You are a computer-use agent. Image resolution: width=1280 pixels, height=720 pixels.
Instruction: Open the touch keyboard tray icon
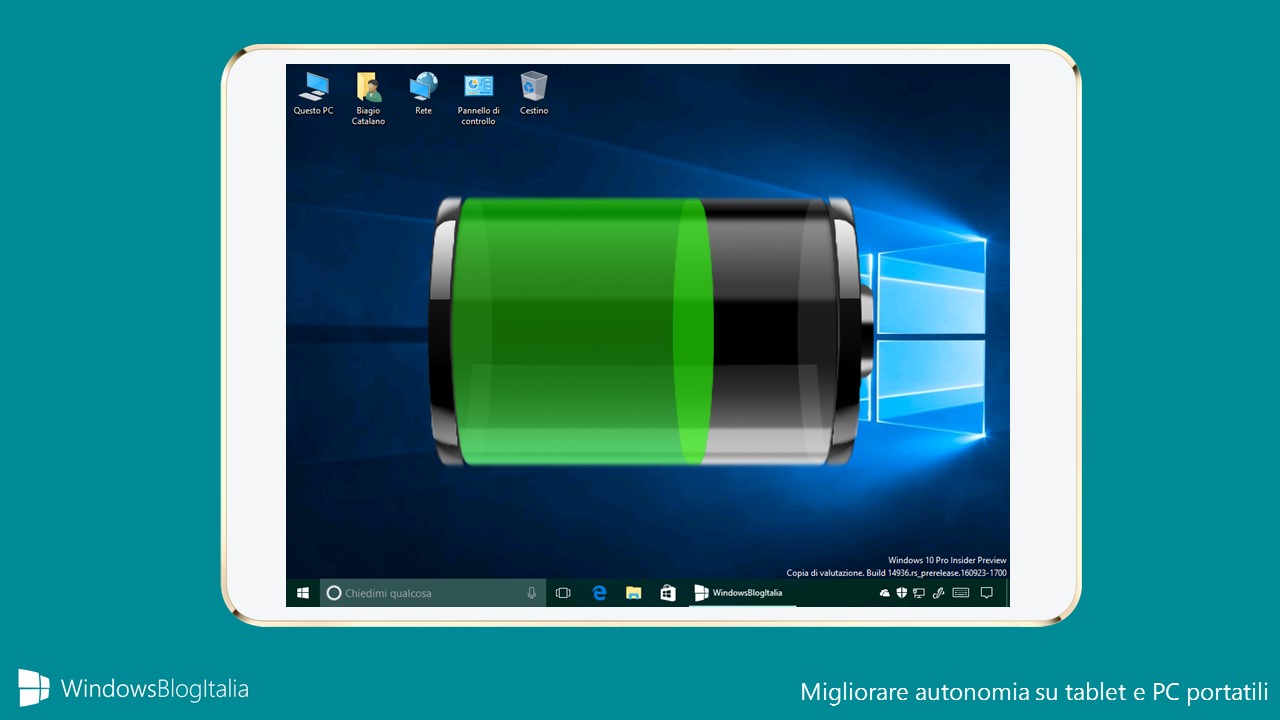point(961,593)
